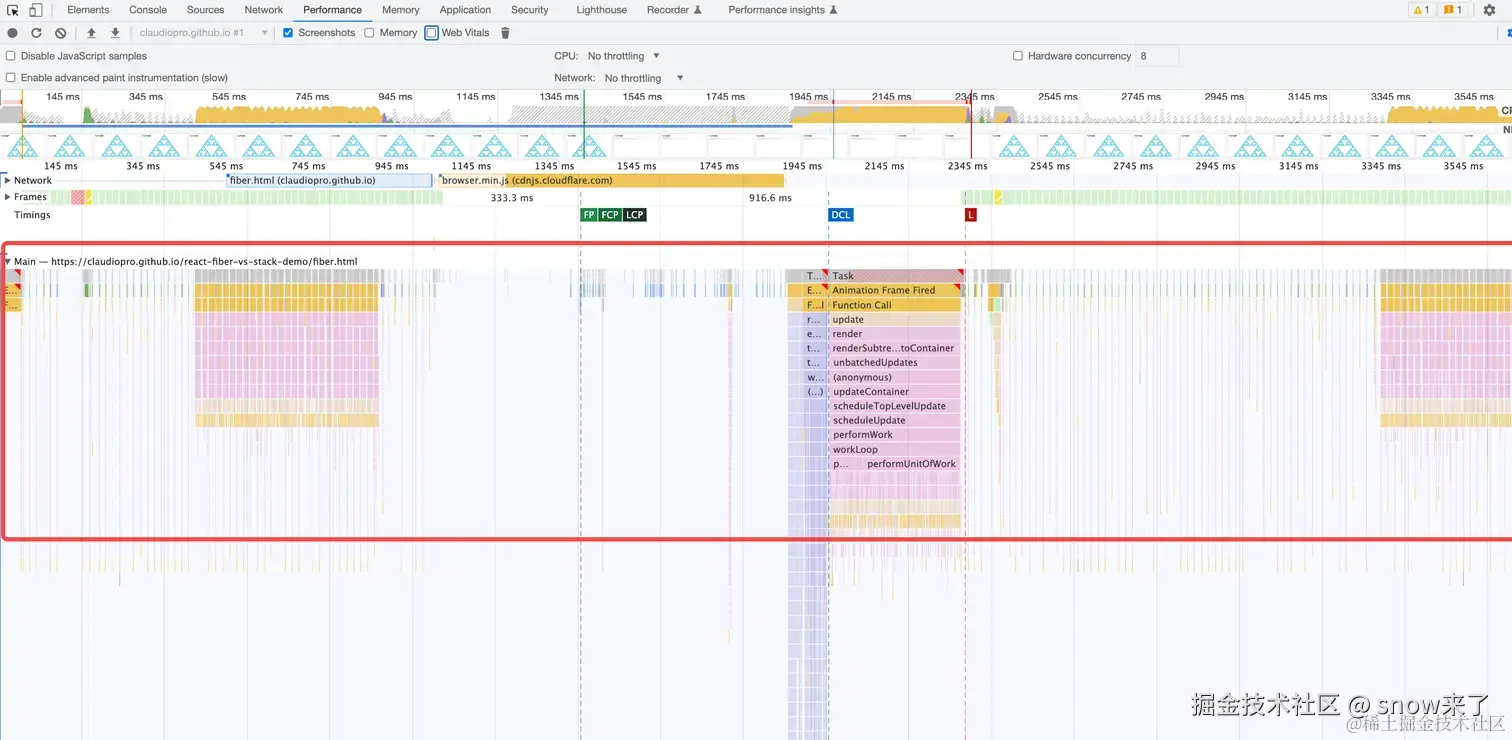Select the Function Call flame entry
The image size is (1512, 740).
[895, 305]
